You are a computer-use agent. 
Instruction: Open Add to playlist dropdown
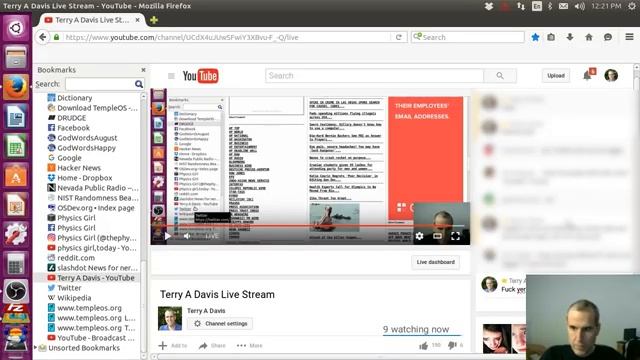tap(173, 346)
